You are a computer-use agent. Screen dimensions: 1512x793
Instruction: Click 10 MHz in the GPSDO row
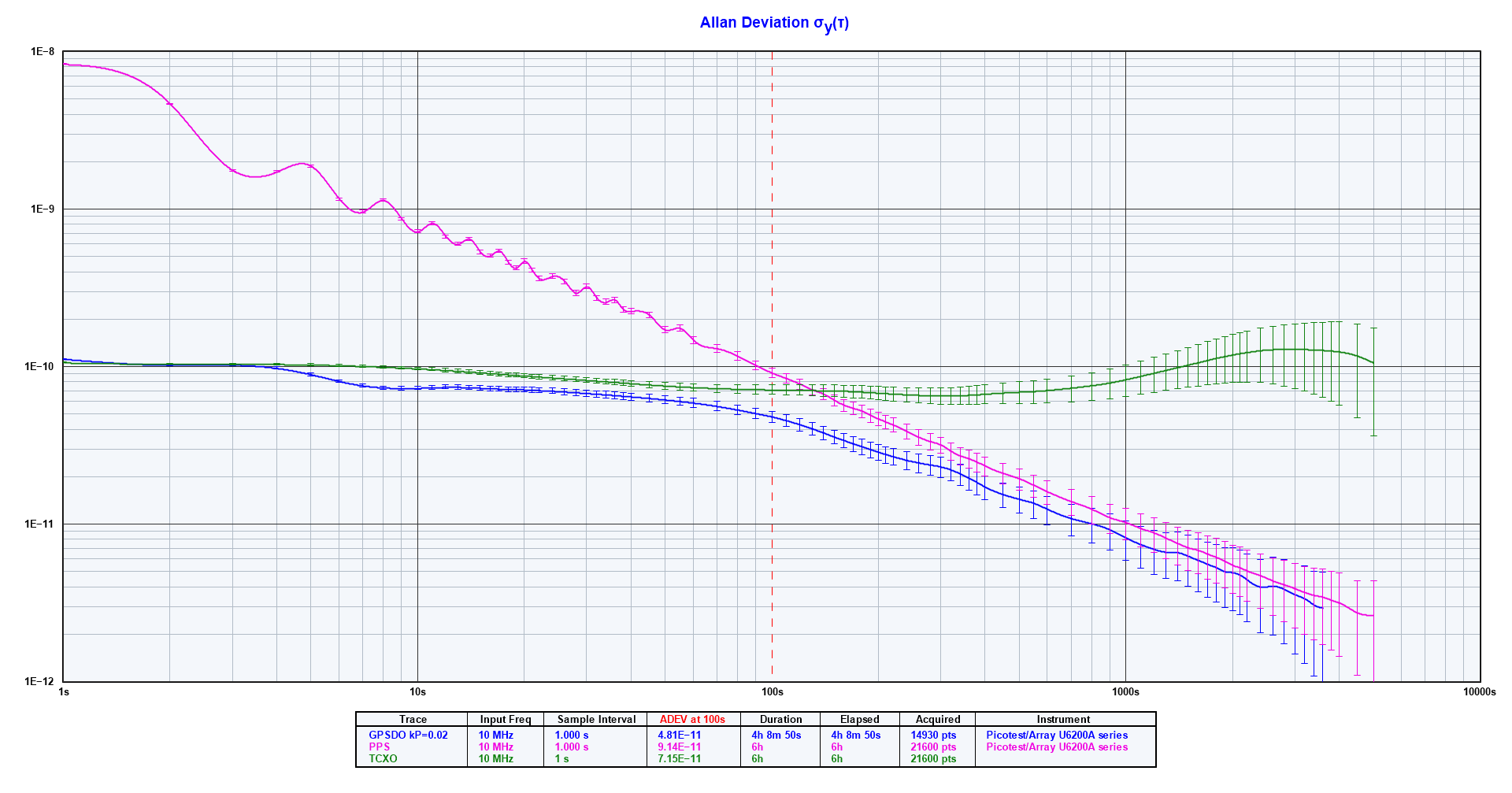point(495,736)
